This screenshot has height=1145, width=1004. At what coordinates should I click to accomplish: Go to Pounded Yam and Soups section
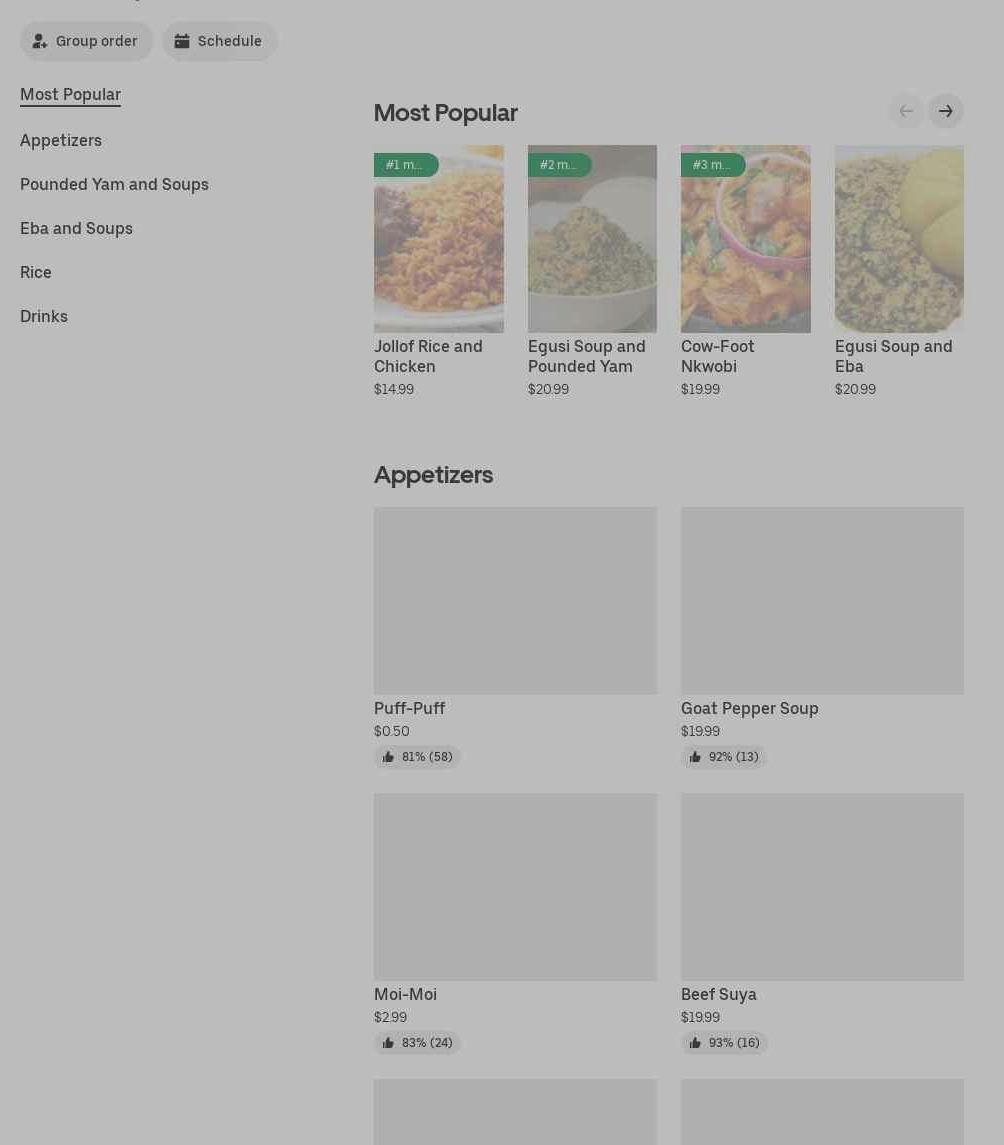(114, 184)
